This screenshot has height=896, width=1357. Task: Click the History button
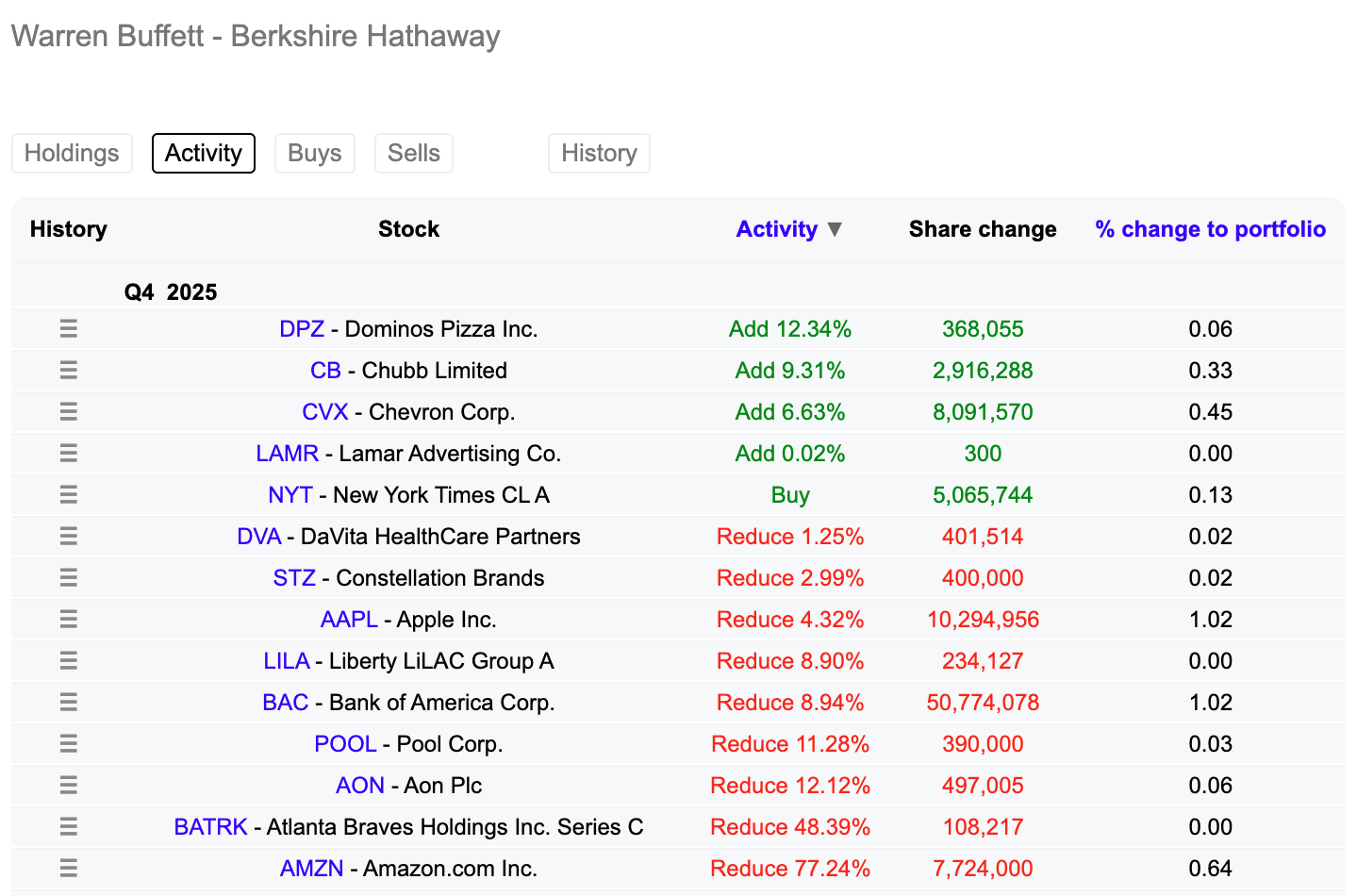pos(599,153)
